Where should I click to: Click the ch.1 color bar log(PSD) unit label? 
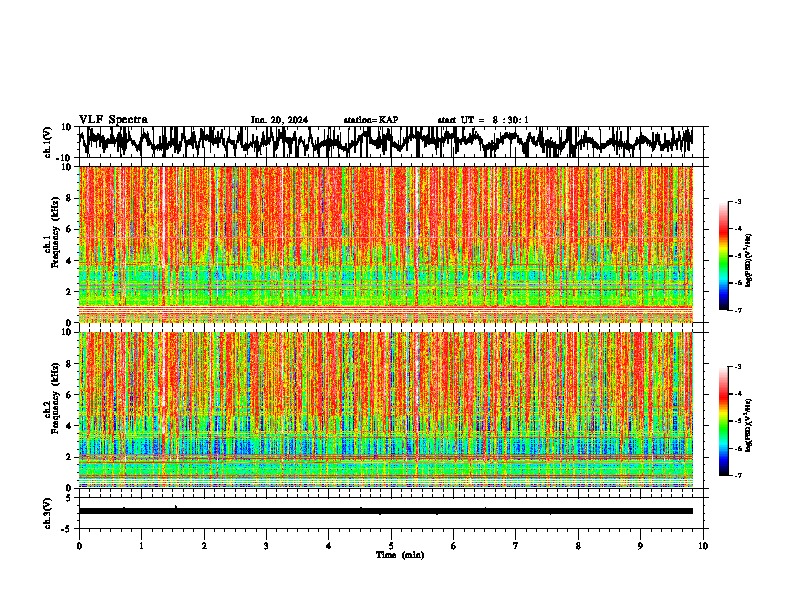point(749,261)
